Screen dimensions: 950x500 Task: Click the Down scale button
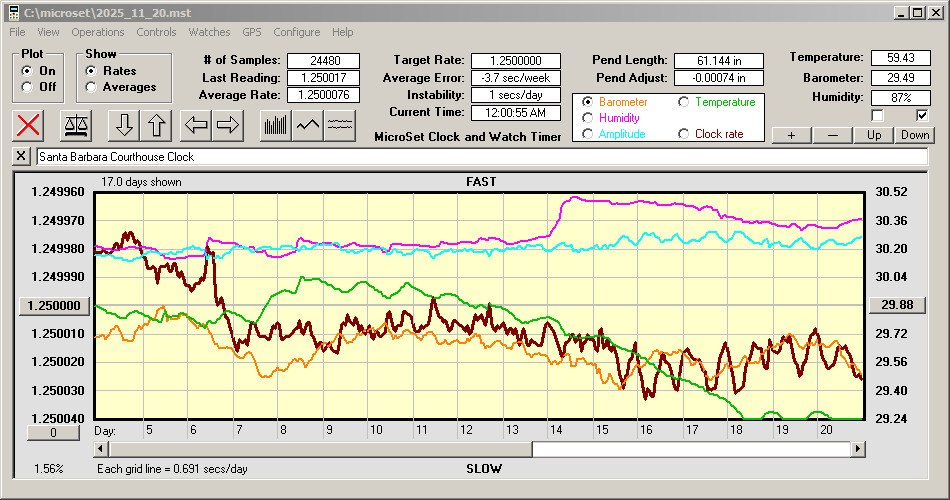[915, 135]
